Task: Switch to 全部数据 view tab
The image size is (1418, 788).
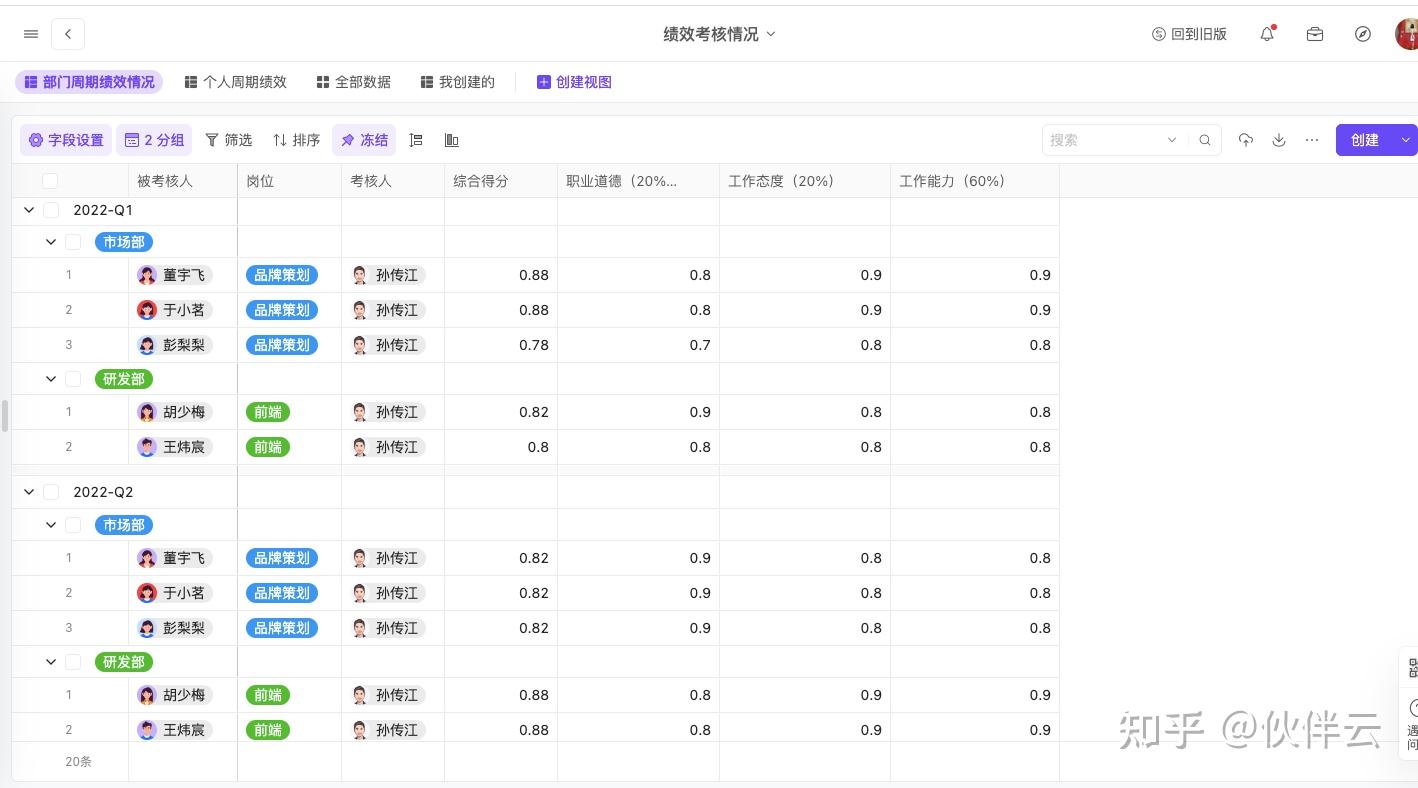Action: [x=354, y=82]
